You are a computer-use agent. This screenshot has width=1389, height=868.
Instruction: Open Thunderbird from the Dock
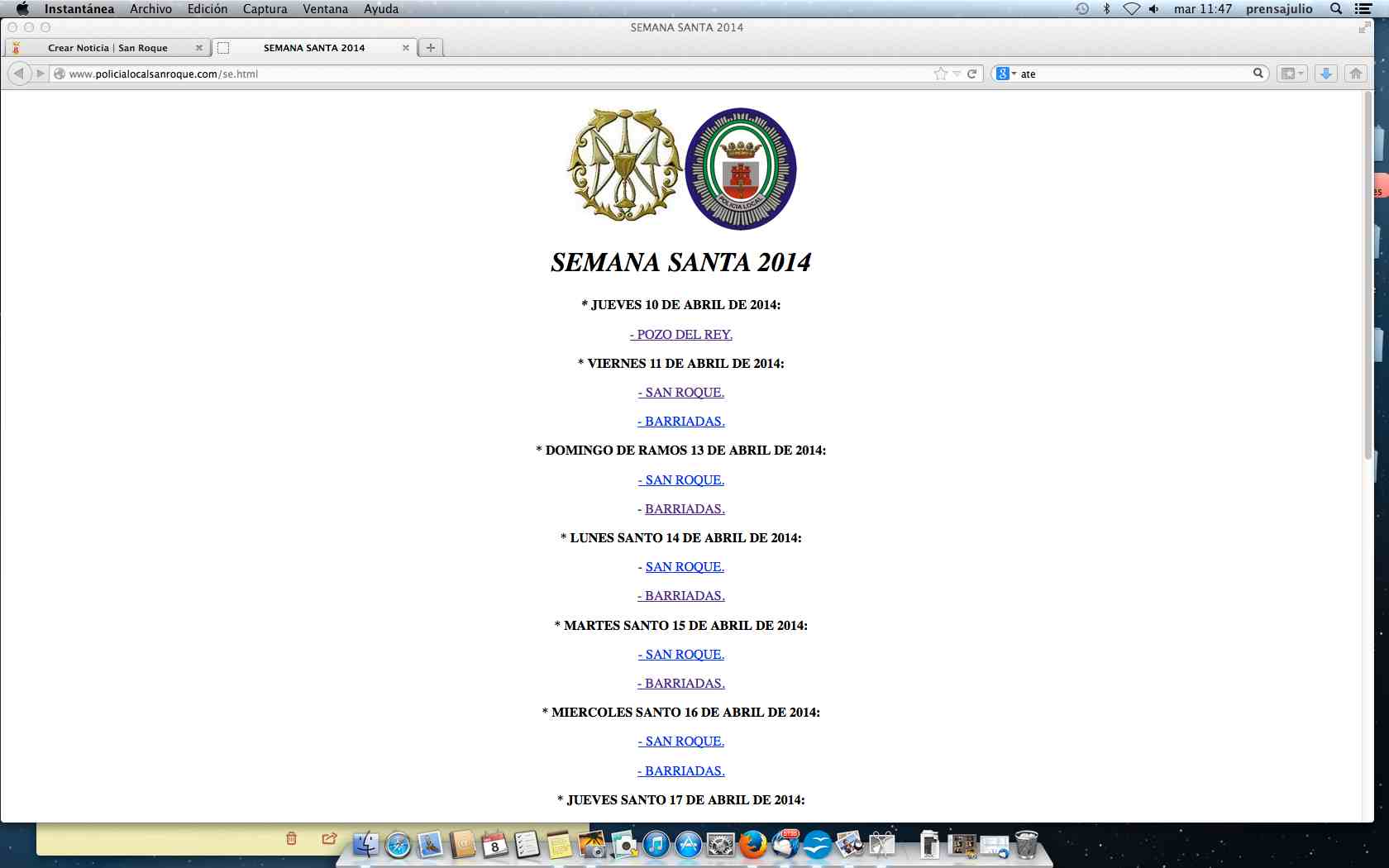point(785,845)
